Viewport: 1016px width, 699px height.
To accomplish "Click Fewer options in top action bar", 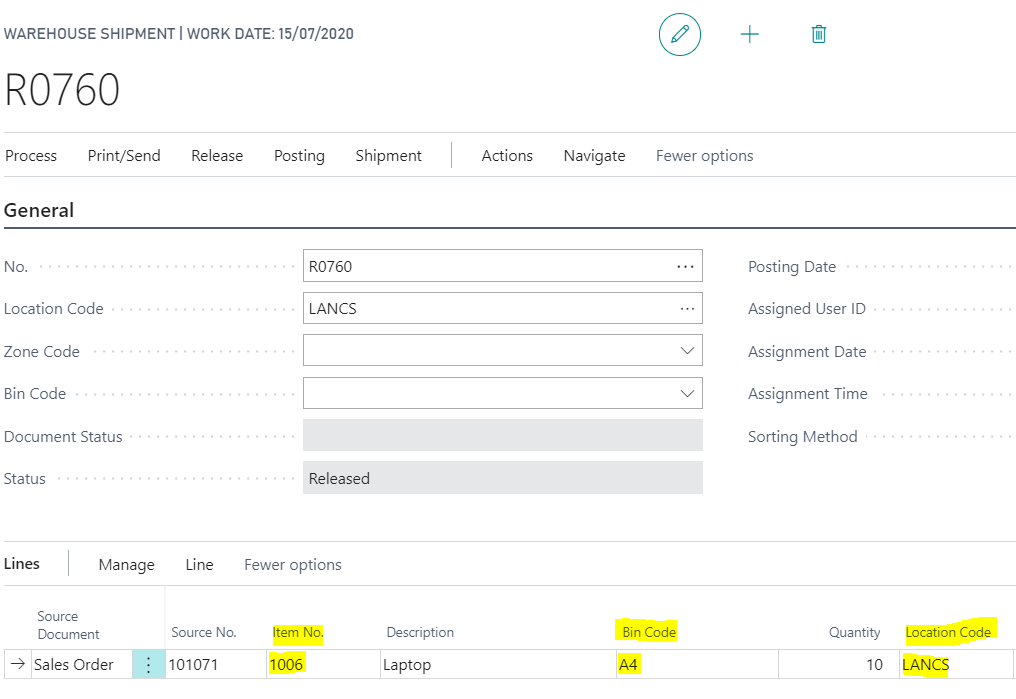I will click(x=704, y=156).
